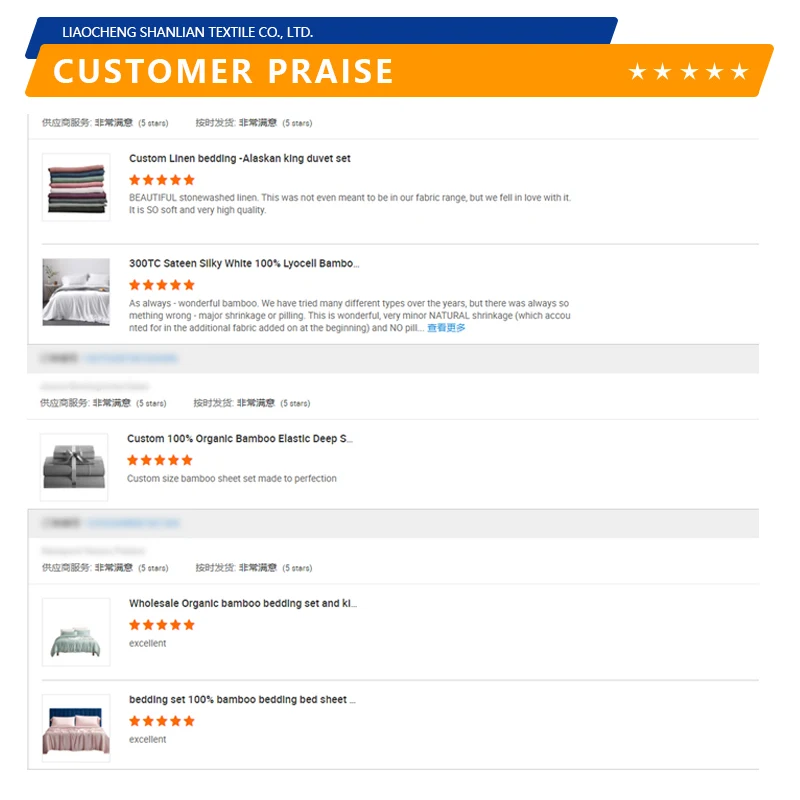Open the white Lyocell bamboo bedding thumbnail

[x=76, y=291]
